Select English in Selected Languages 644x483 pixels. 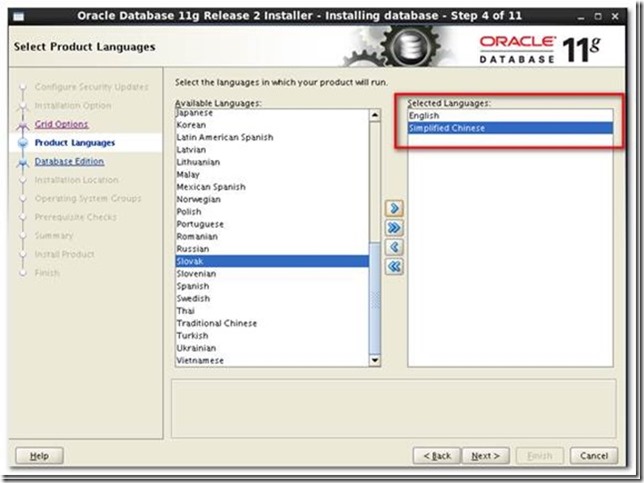pos(510,115)
